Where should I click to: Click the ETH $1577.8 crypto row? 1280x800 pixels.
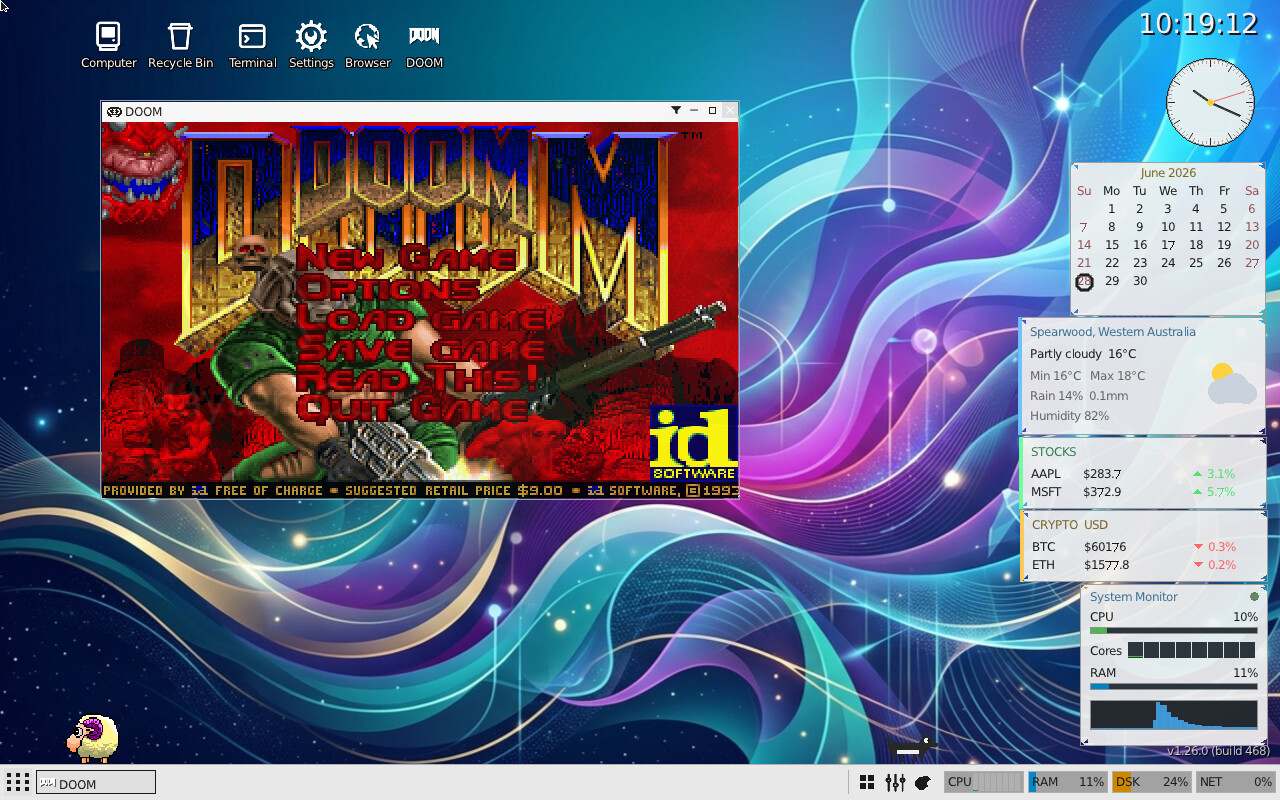pyautogui.click(x=1133, y=565)
